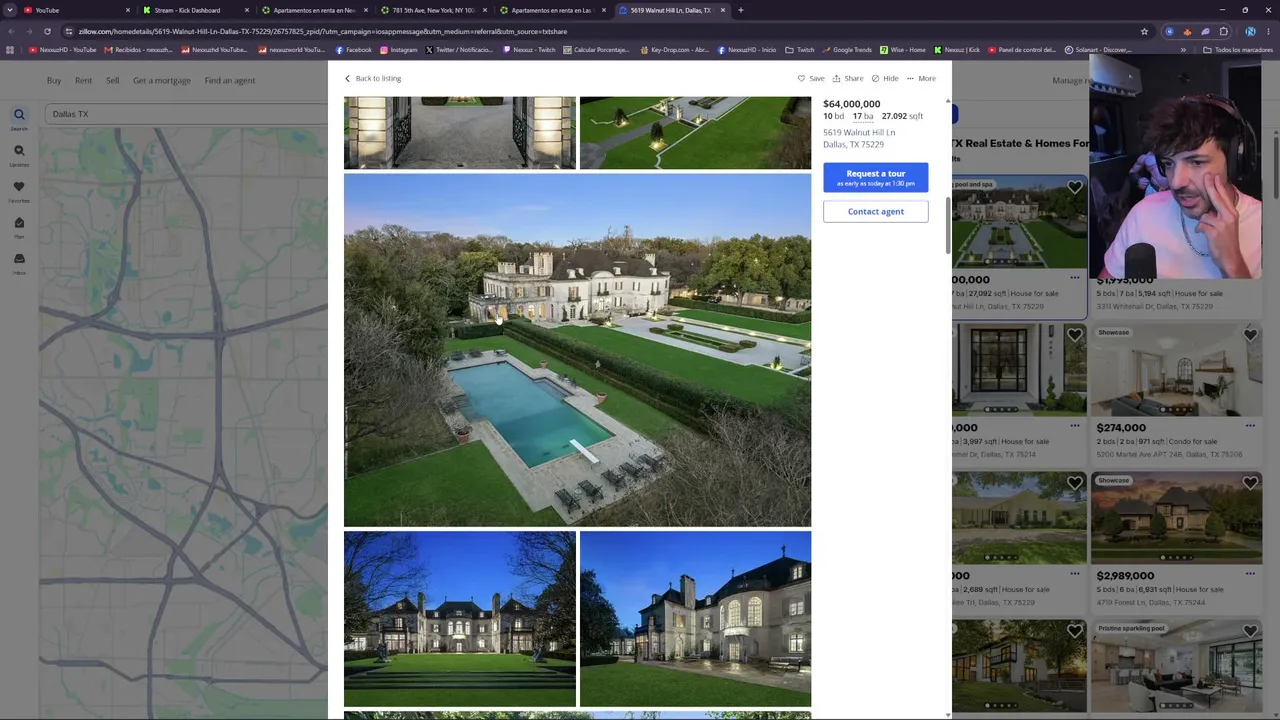Open the $2,989,000 Forest Ln listing photo
This screenshot has width=1280, height=720.
[x=1176, y=517]
